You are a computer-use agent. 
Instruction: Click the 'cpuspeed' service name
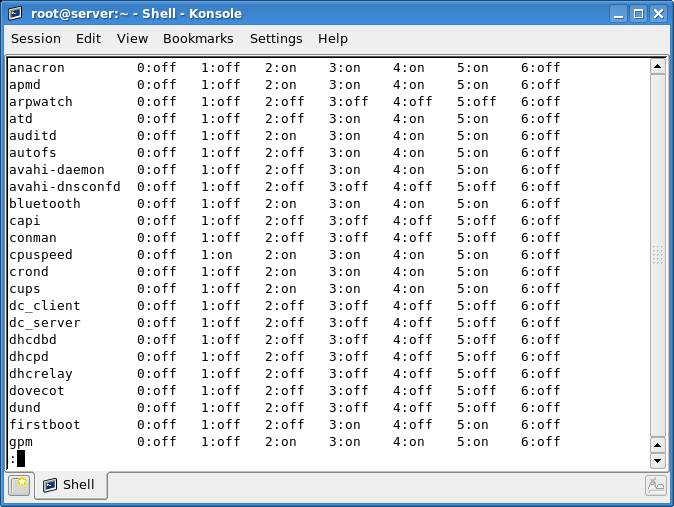(41, 255)
